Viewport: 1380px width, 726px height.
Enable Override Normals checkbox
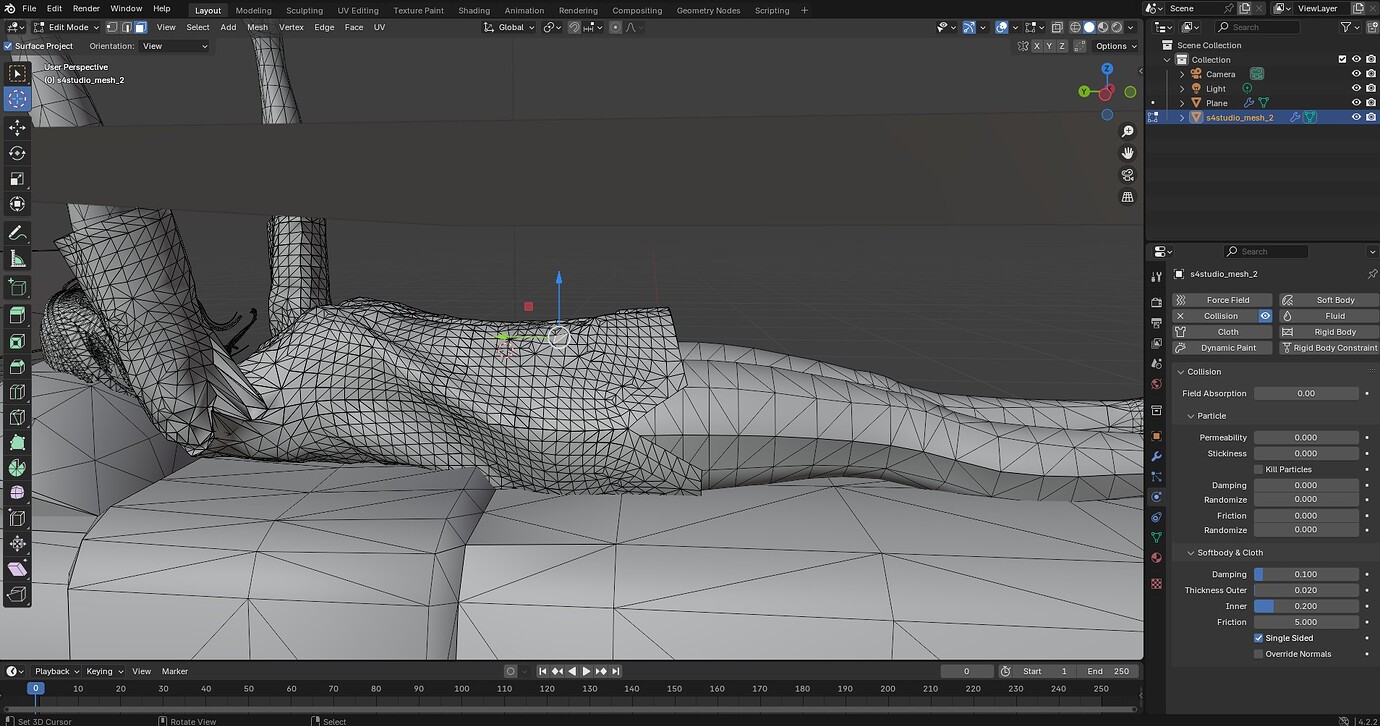click(x=1259, y=654)
